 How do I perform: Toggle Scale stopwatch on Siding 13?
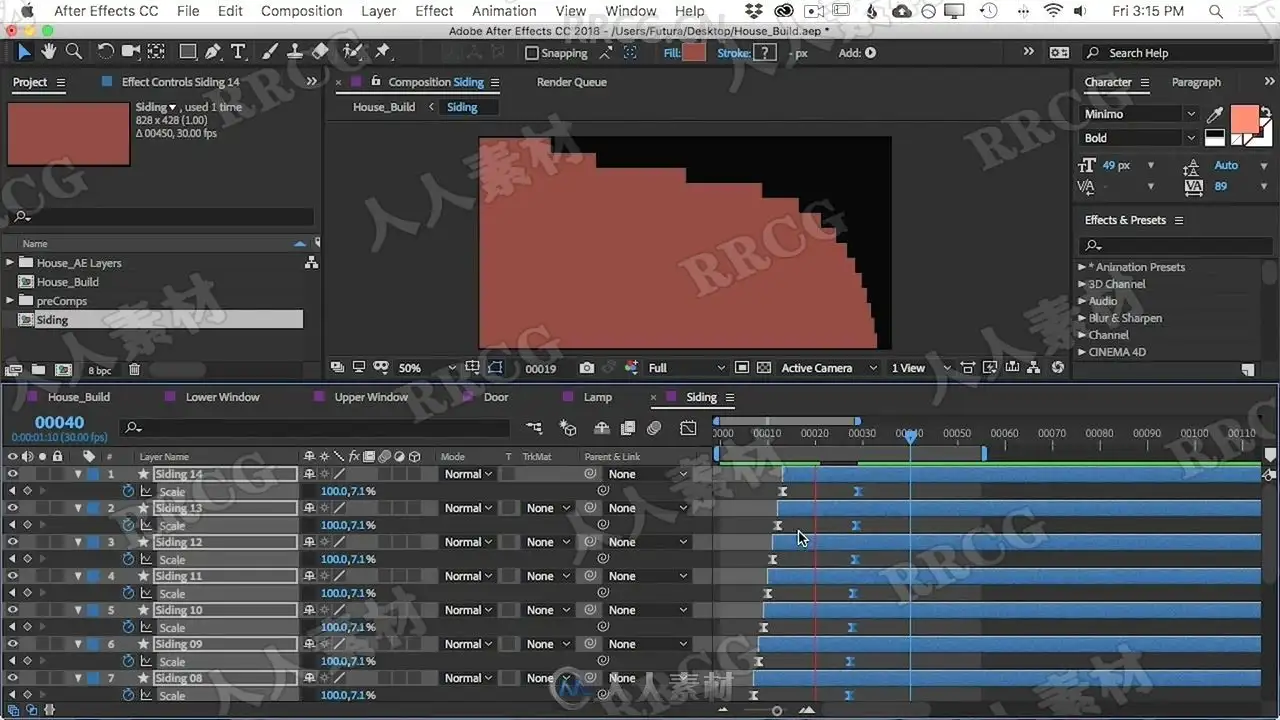click(x=128, y=525)
